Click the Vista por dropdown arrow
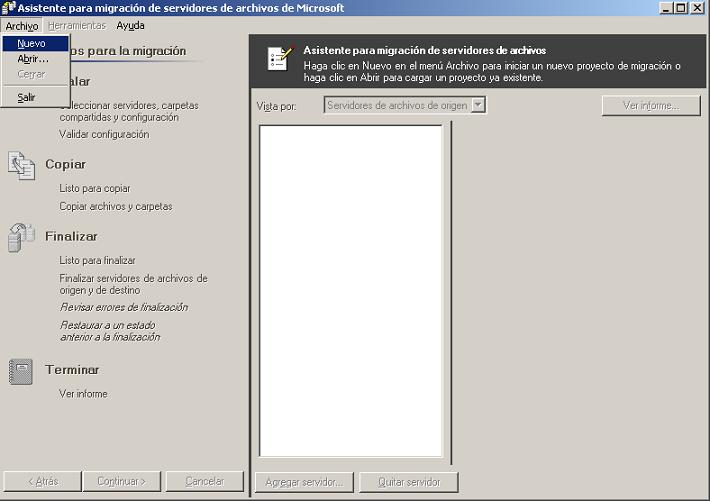710x501 pixels. coord(478,105)
